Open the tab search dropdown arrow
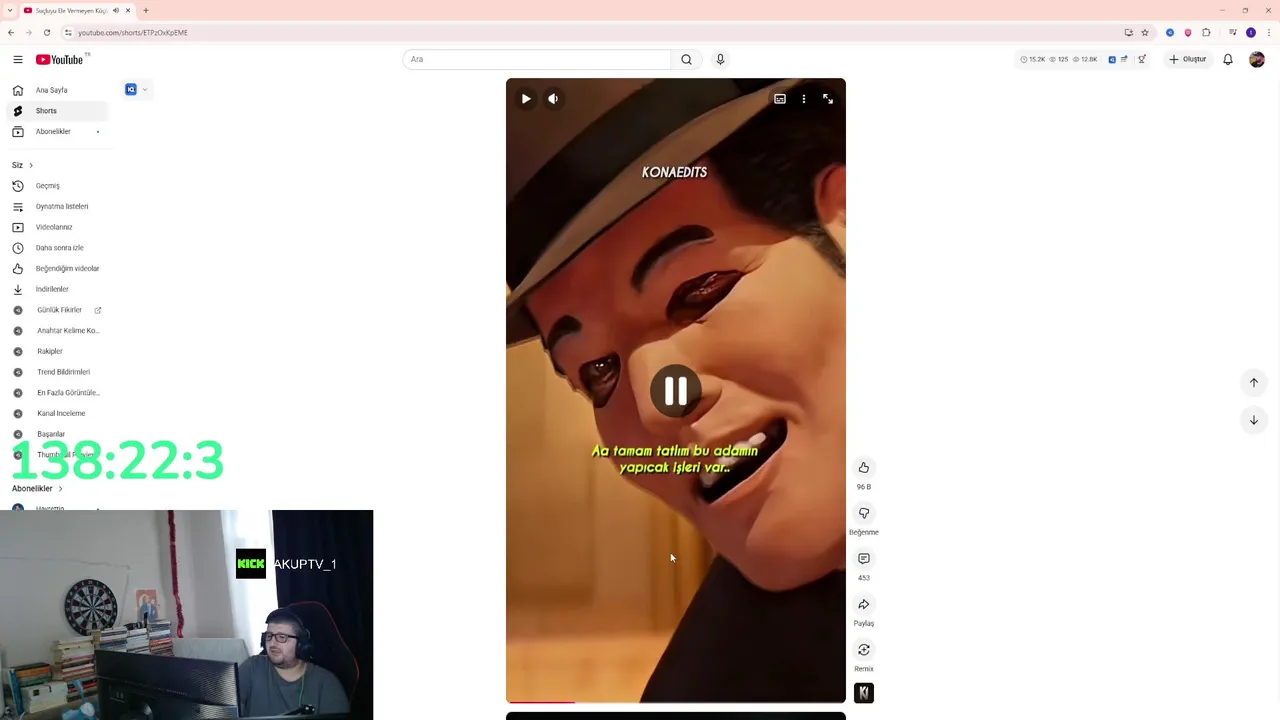Screen dimensions: 1280x720 click(10, 10)
